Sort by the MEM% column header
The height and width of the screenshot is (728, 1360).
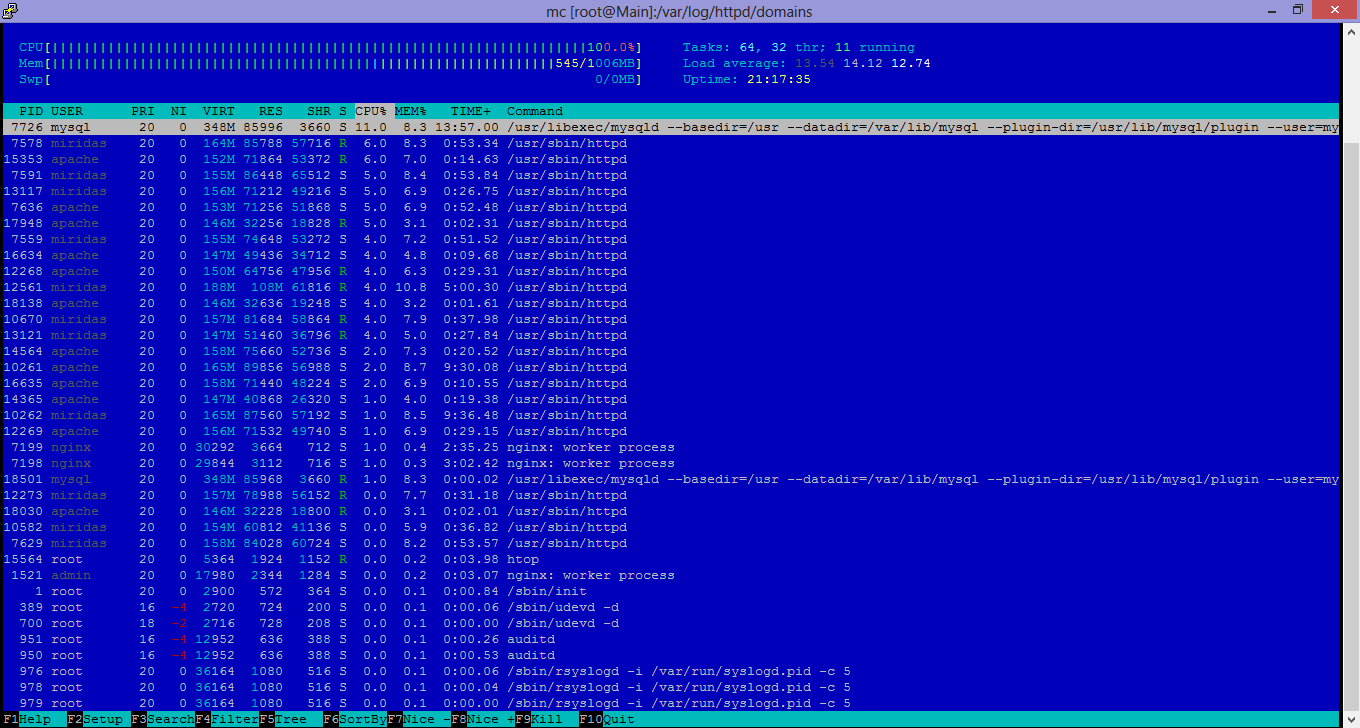coord(411,111)
